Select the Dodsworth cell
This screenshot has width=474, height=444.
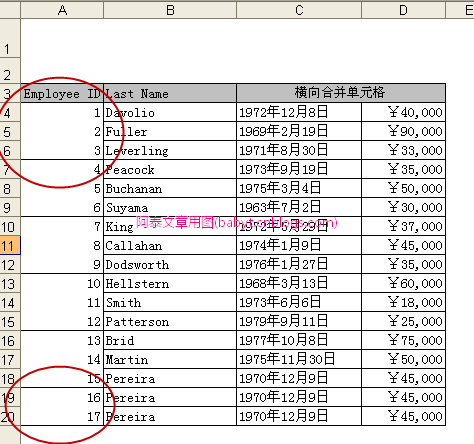[x=170, y=264]
